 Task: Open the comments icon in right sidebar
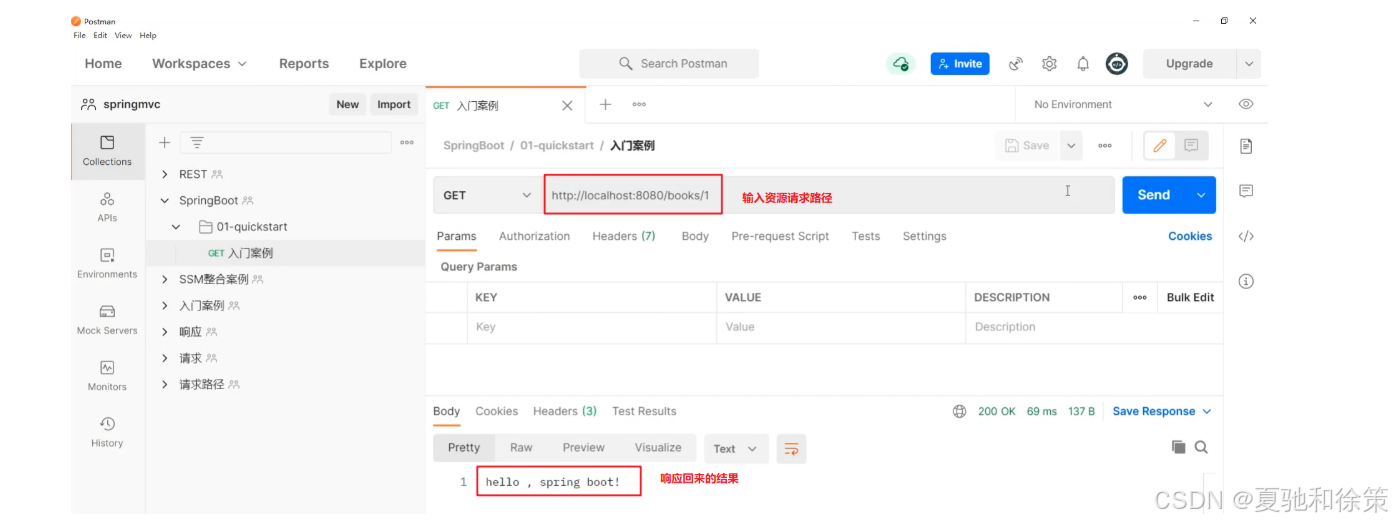tap(1246, 191)
